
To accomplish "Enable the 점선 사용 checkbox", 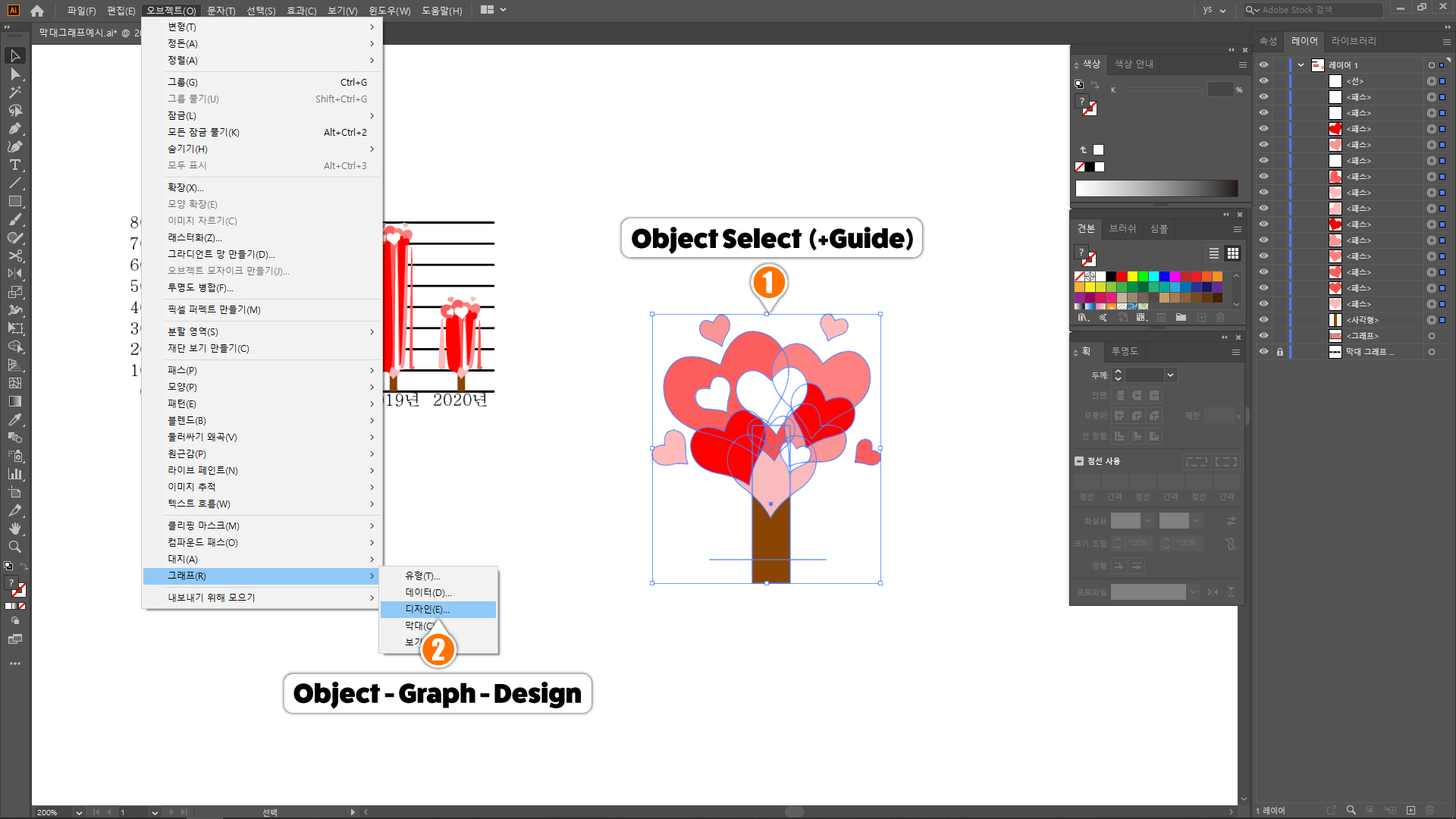I will [x=1079, y=461].
